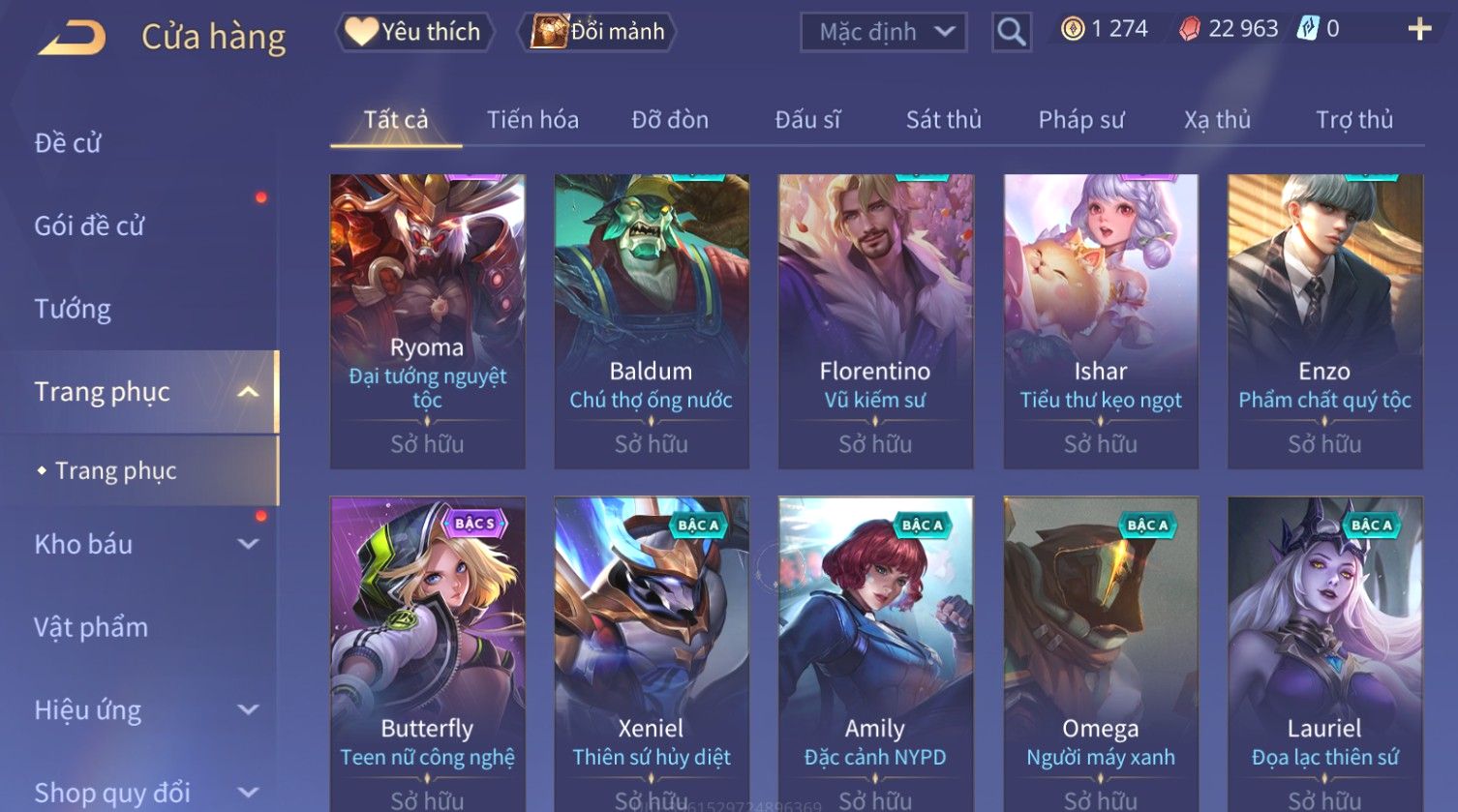Open Tướng in the sidebar
The width and height of the screenshot is (1458, 812).
coord(74,309)
